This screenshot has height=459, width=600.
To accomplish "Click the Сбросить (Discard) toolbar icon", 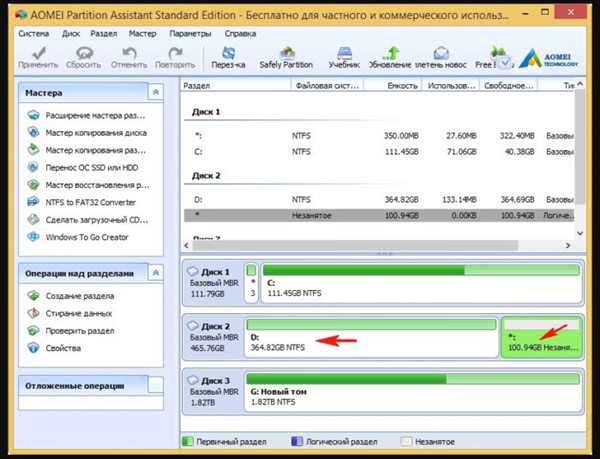I will pyautogui.click(x=84, y=58).
